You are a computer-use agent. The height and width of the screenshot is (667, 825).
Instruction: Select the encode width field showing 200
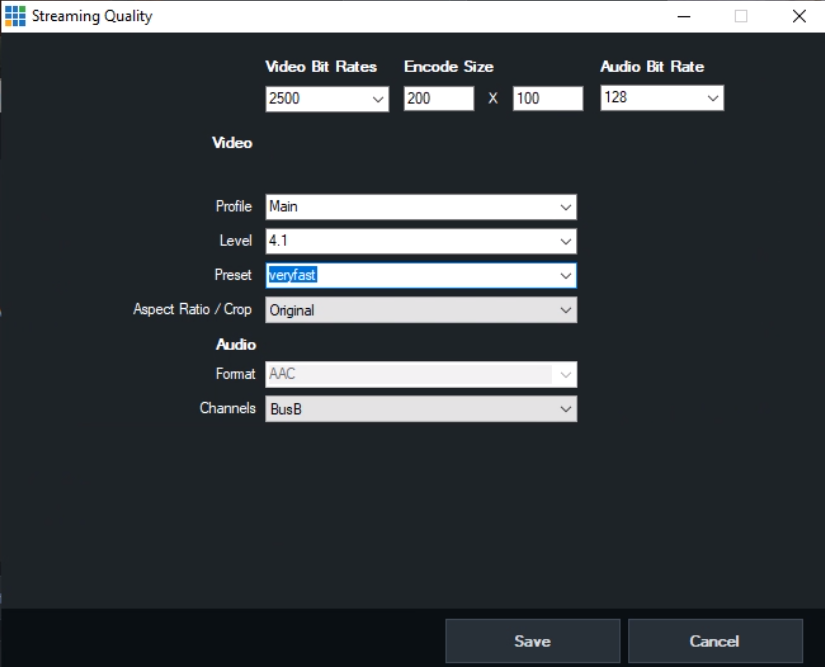[438, 98]
